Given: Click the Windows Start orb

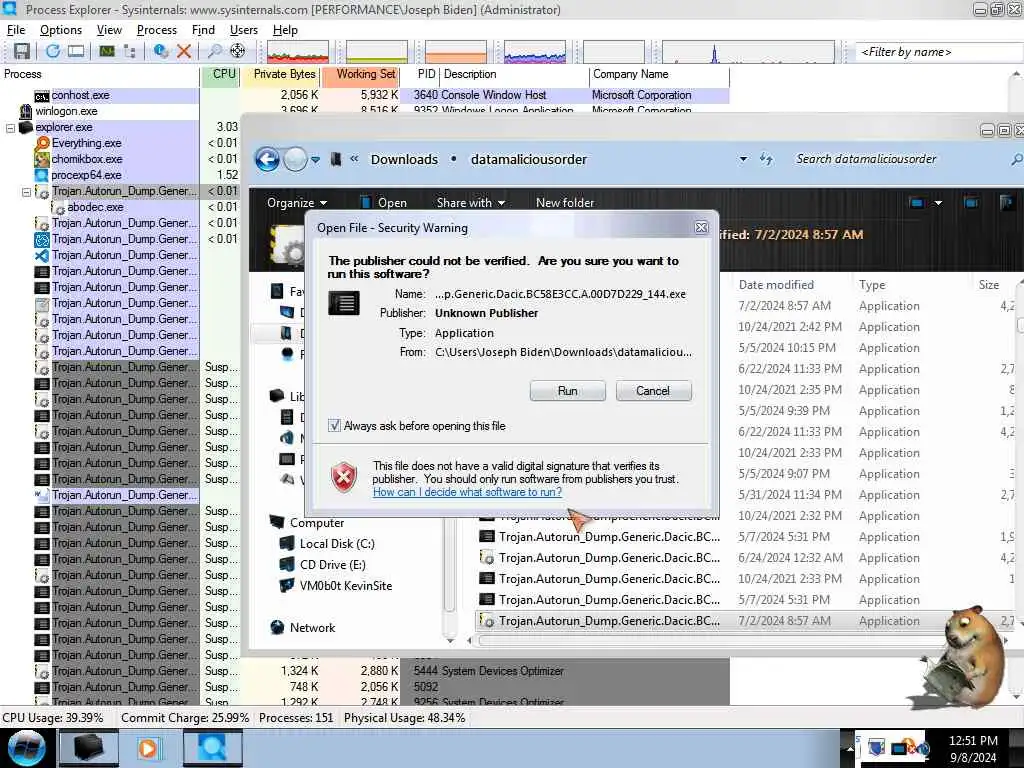Looking at the screenshot, I should click(27, 748).
